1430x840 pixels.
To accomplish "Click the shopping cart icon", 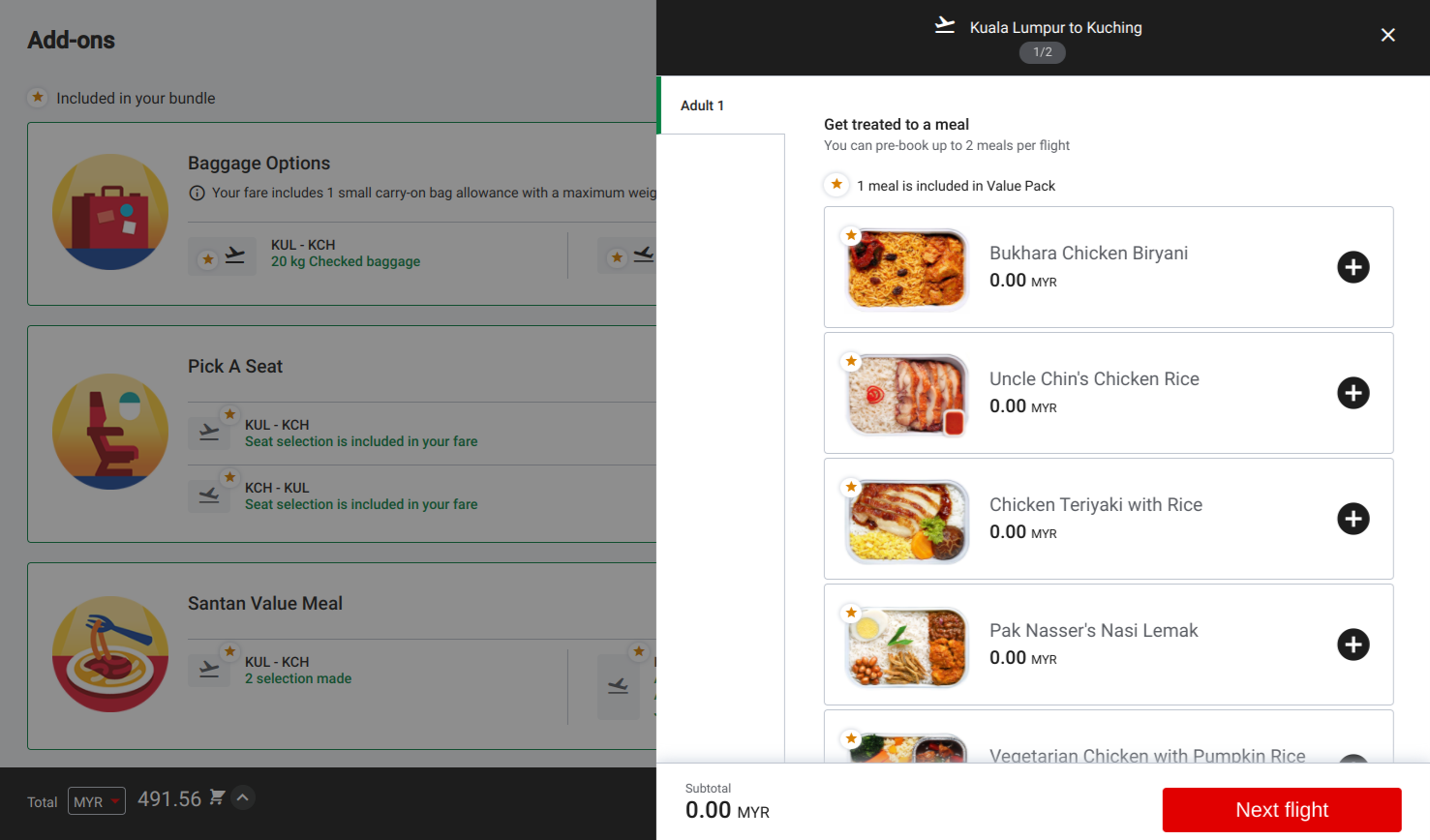I will (217, 797).
